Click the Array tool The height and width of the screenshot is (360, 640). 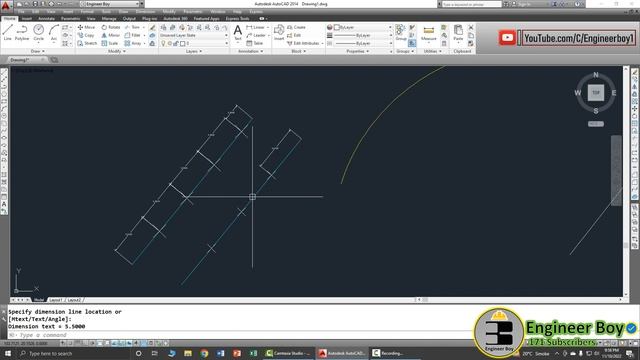tap(133, 43)
